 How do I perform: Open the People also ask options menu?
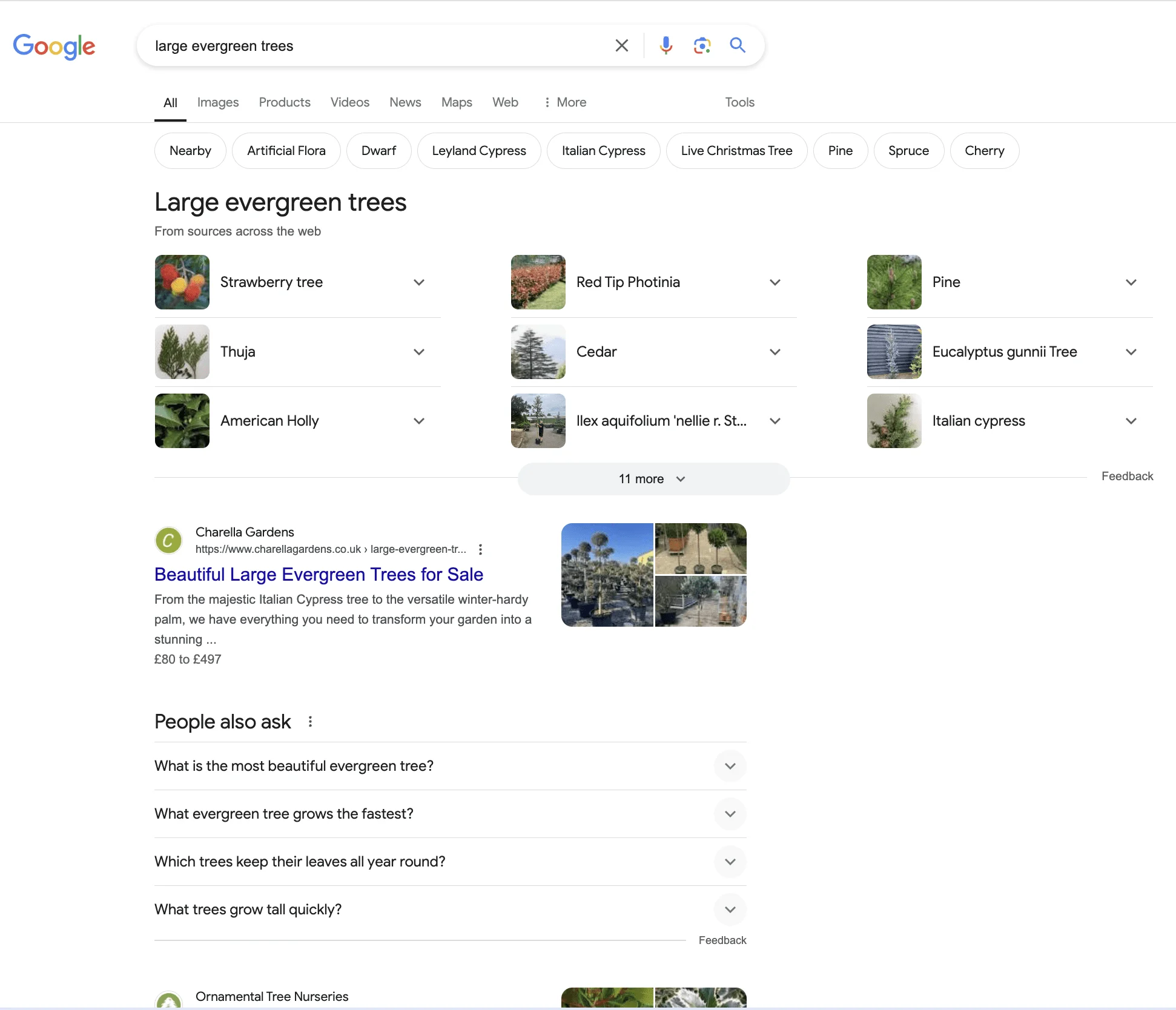tap(310, 721)
